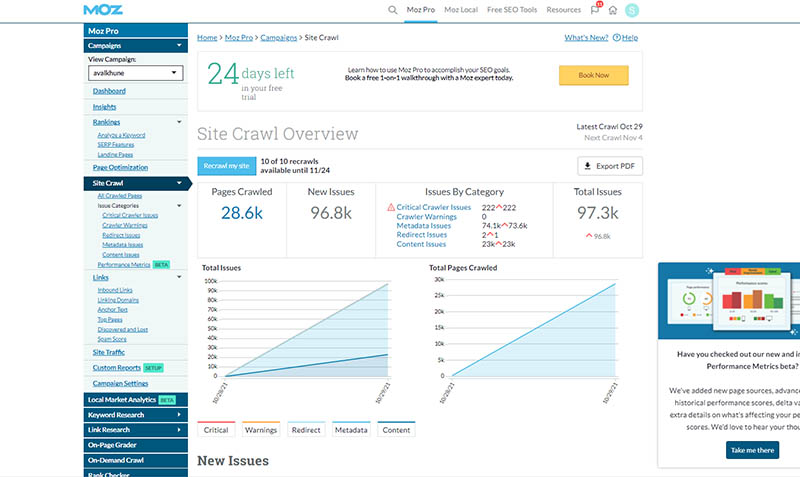Open Page Optimization in sidebar
800x477 pixels.
coord(120,167)
